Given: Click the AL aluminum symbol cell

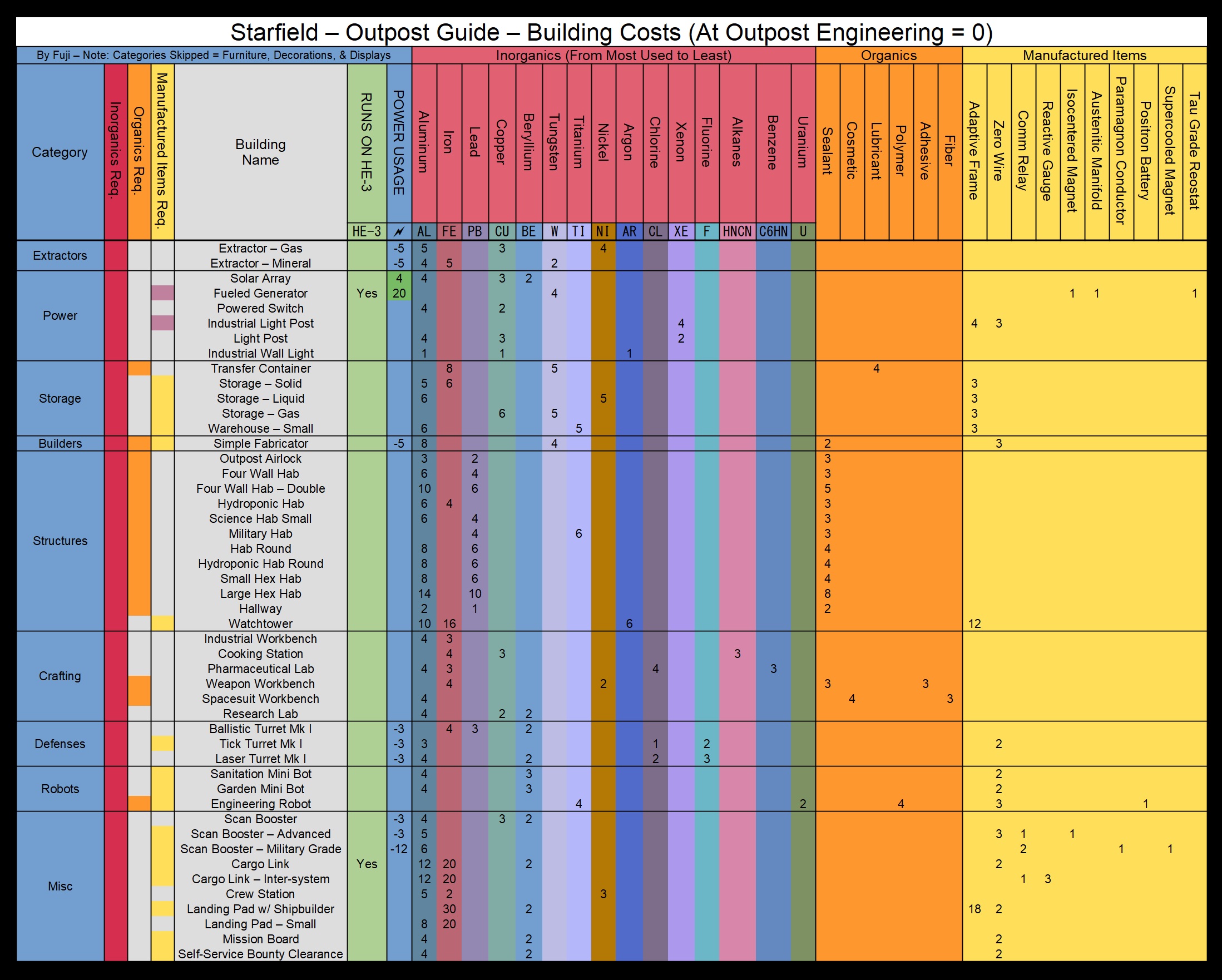Looking at the screenshot, I should [x=424, y=231].
